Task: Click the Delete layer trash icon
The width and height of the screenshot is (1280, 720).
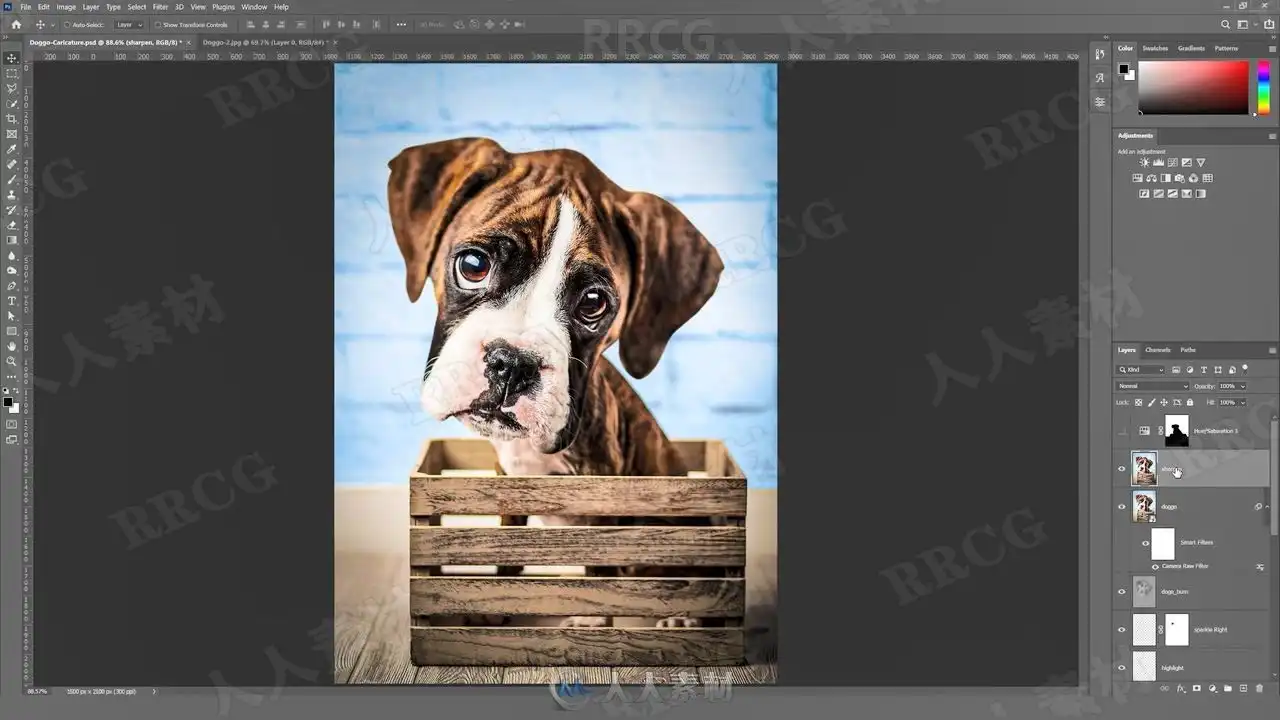Action: point(1259,688)
